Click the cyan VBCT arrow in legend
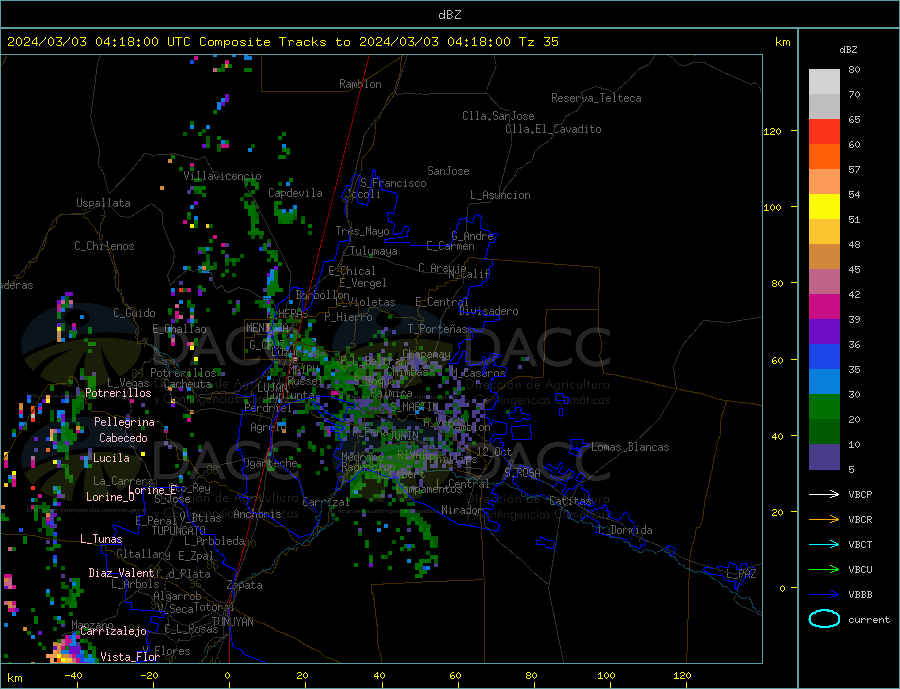This screenshot has height=689, width=900. click(824, 544)
